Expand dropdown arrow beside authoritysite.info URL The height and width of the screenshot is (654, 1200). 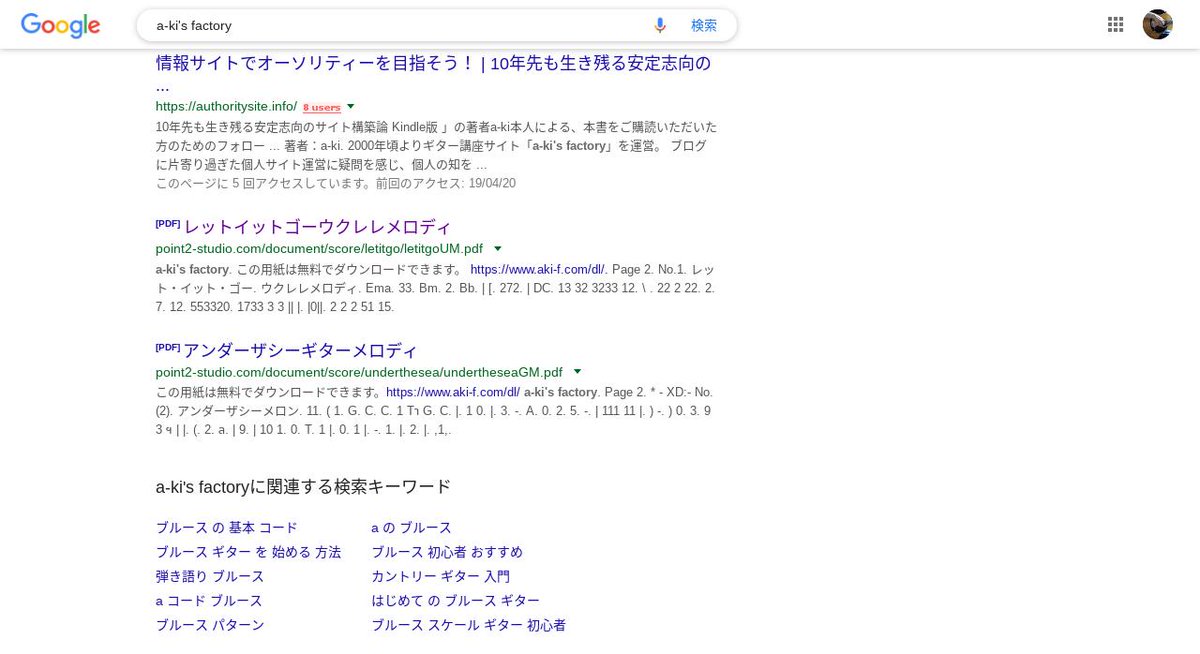[x=351, y=106]
